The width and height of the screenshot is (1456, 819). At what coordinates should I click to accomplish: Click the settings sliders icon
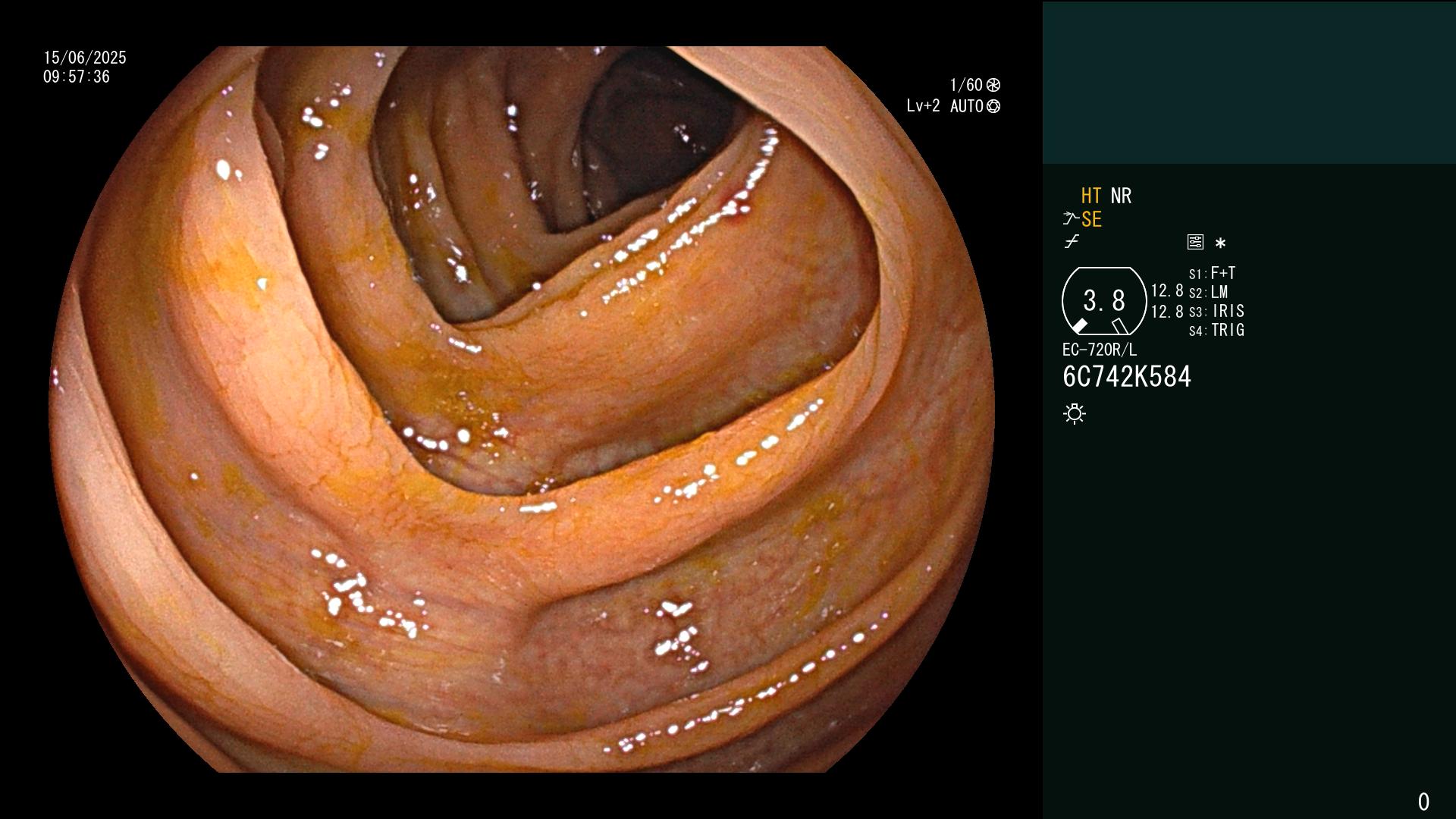point(1195,242)
